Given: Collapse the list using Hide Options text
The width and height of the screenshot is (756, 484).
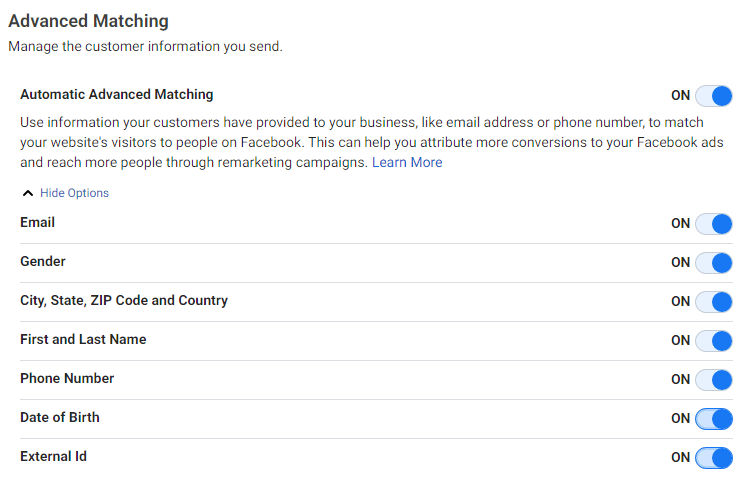Looking at the screenshot, I should pos(74,193).
